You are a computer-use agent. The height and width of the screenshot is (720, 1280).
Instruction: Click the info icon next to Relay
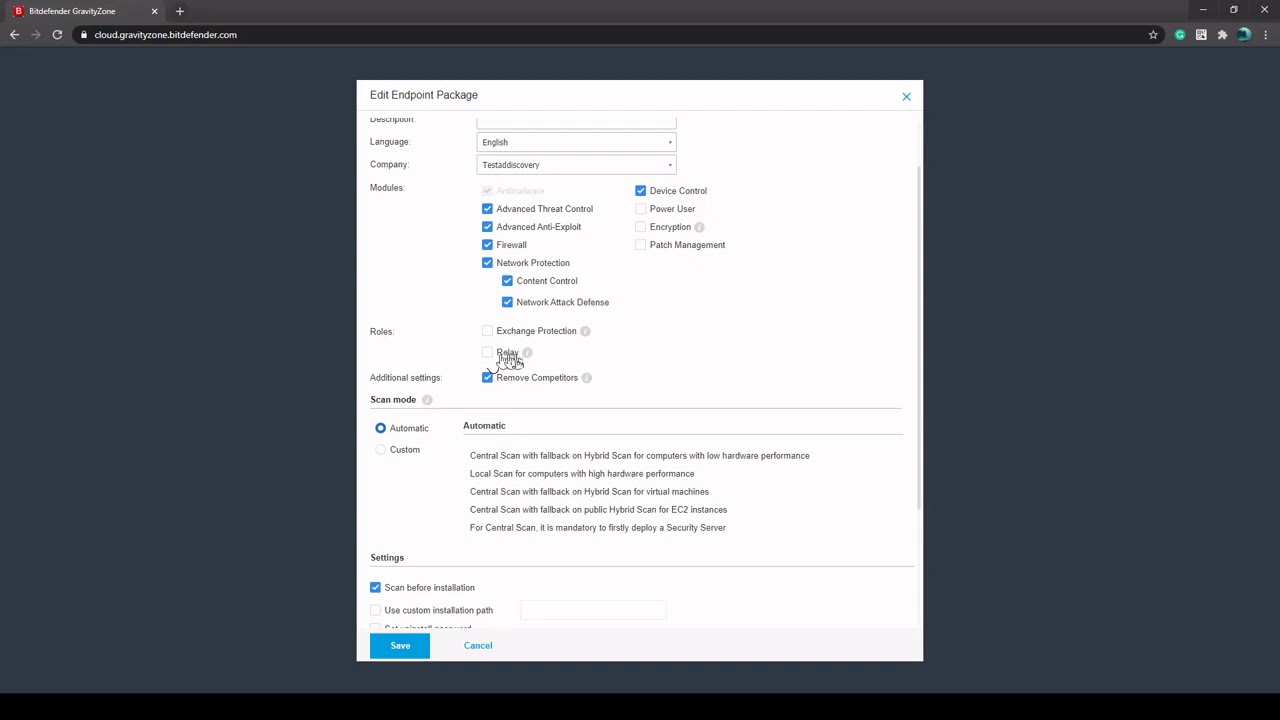point(527,353)
